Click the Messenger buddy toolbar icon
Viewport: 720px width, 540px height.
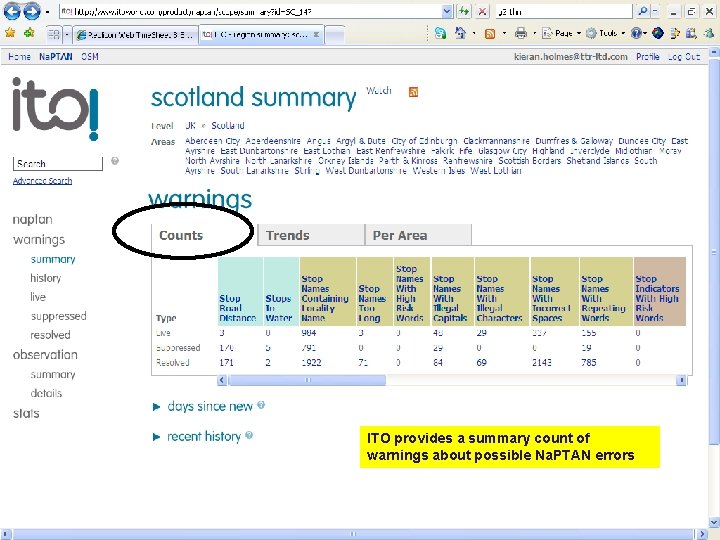click(709, 33)
